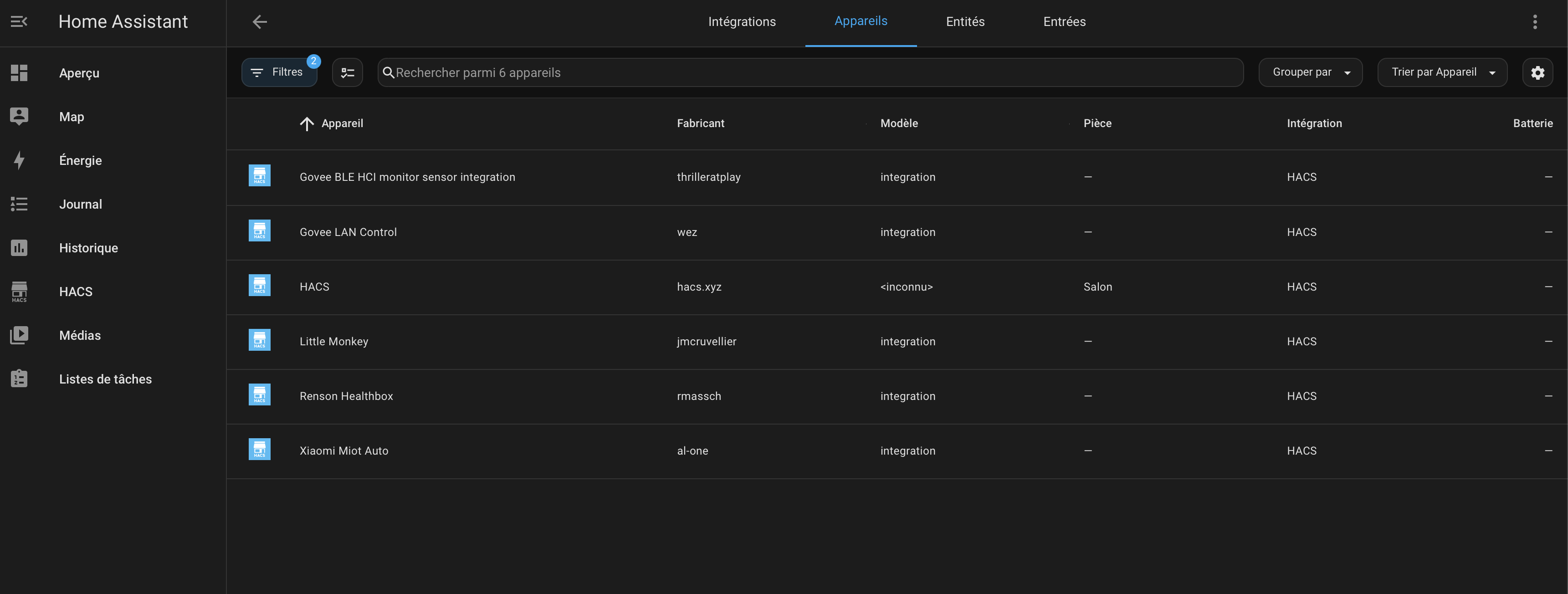Click the Énergie lightning bolt icon
1568x594 pixels.
click(x=19, y=160)
